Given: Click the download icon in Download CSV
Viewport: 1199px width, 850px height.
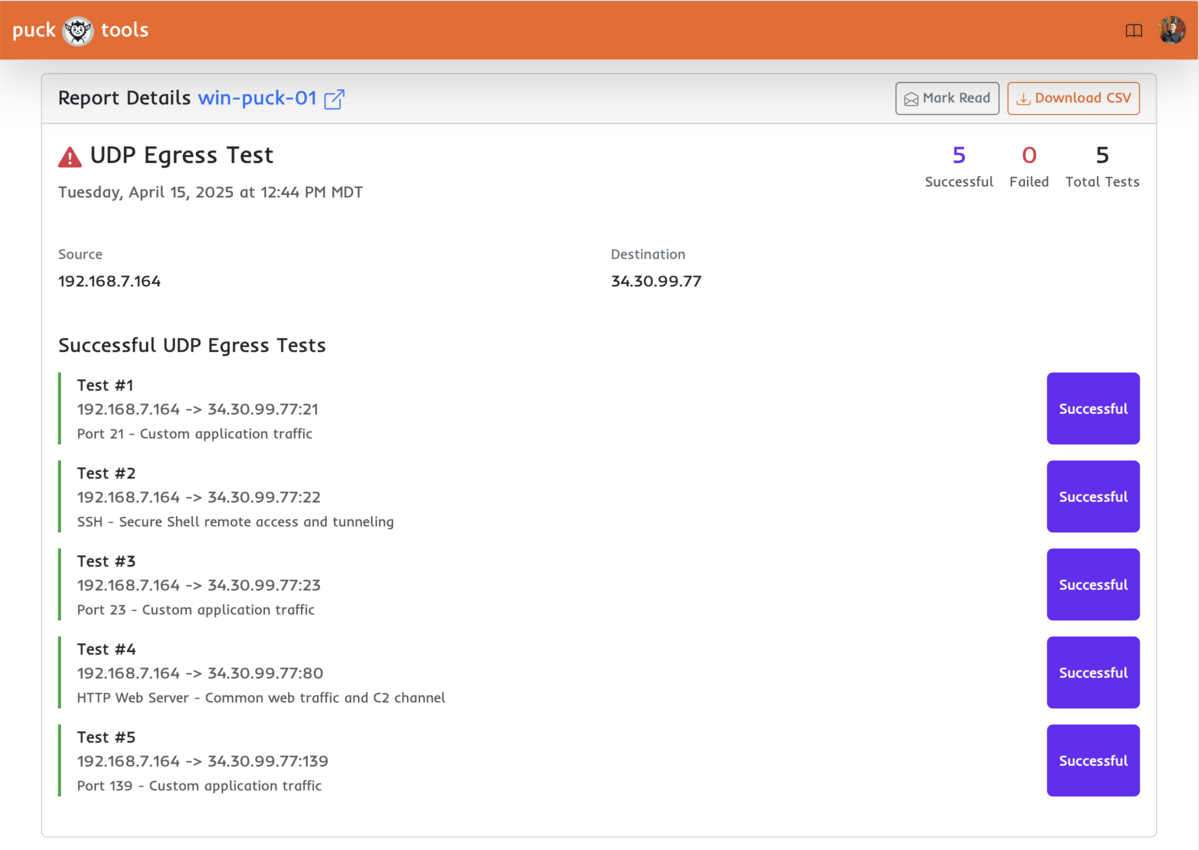Looking at the screenshot, I should (1023, 99).
